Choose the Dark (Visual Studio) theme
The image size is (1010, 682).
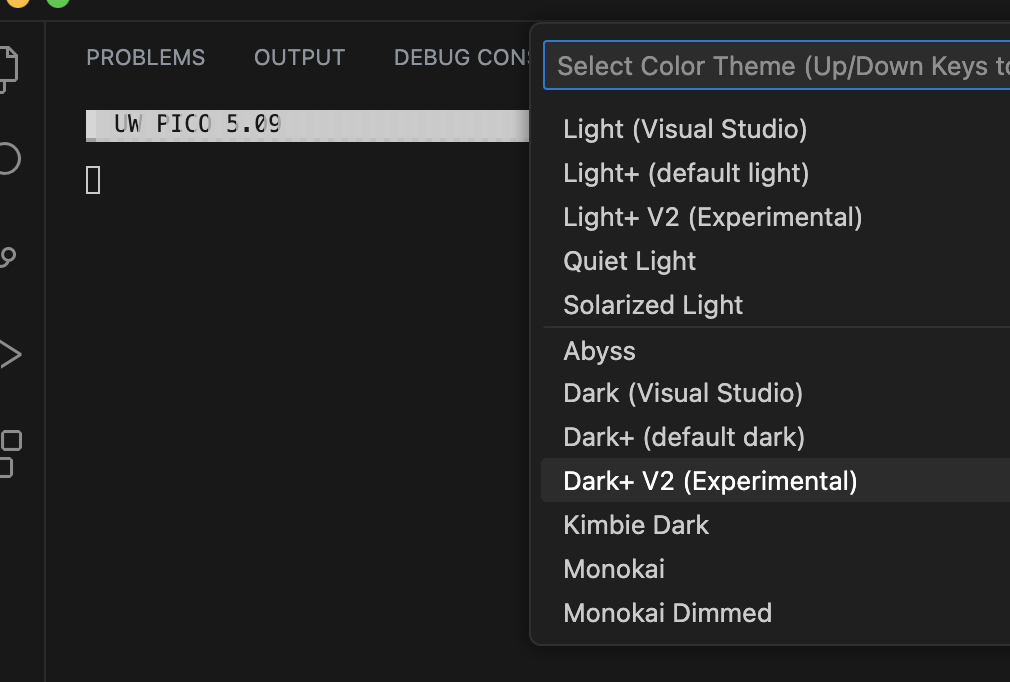point(682,392)
